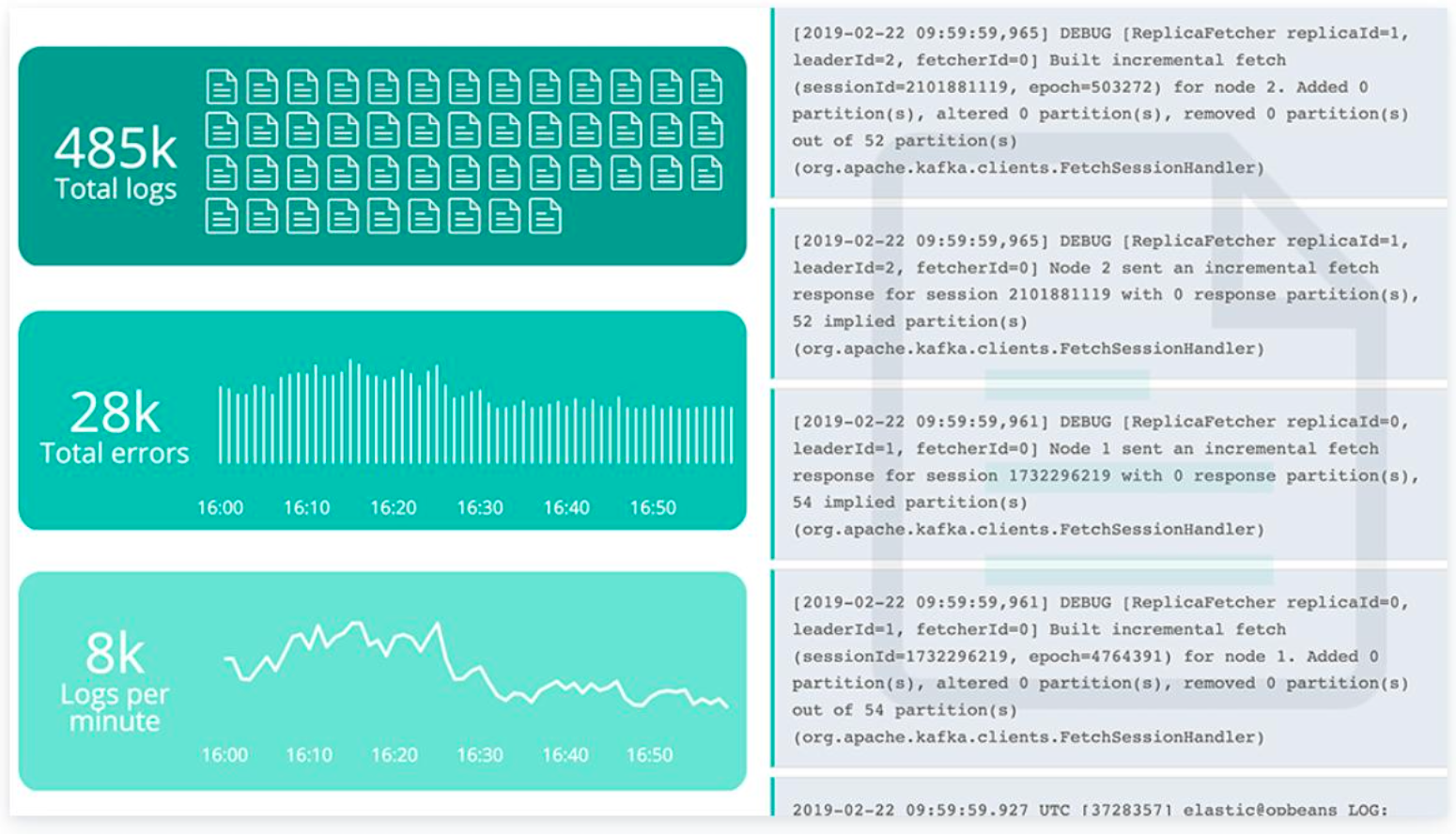
Task: Click the 16:00 label on errors chart
Action: click(x=220, y=508)
